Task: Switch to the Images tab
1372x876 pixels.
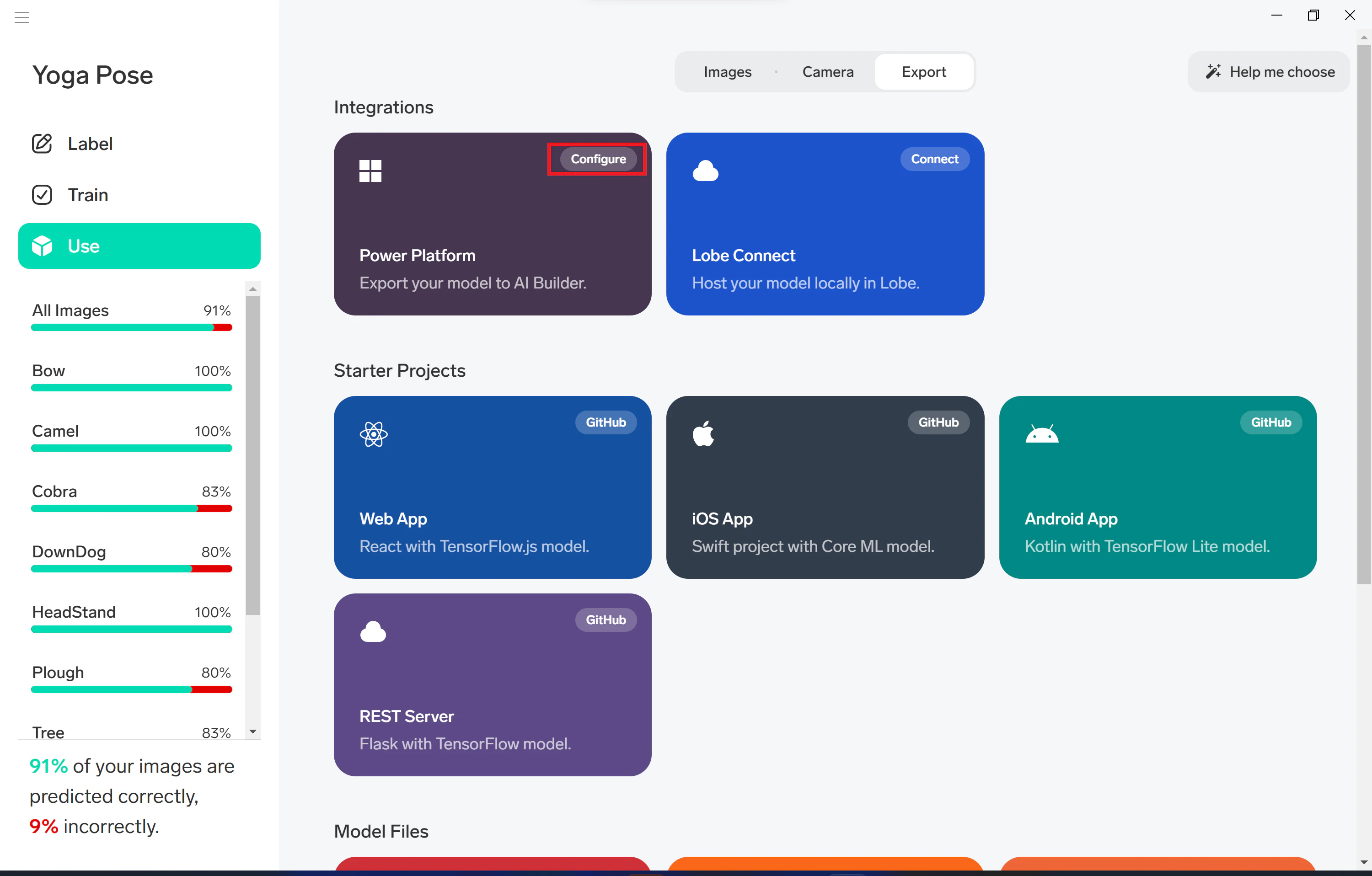Action: [727, 72]
